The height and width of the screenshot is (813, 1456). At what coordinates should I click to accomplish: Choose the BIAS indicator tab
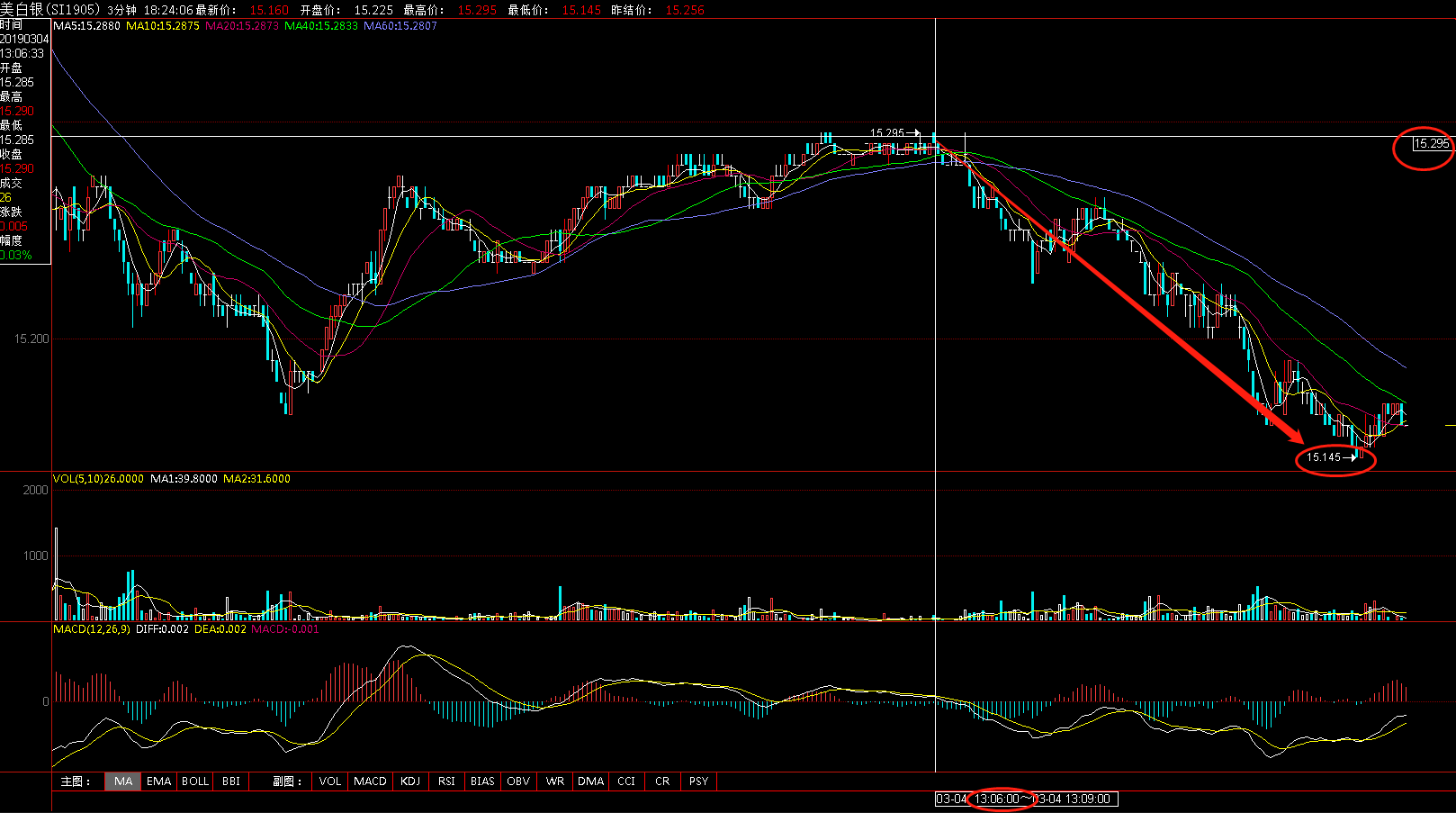[482, 781]
